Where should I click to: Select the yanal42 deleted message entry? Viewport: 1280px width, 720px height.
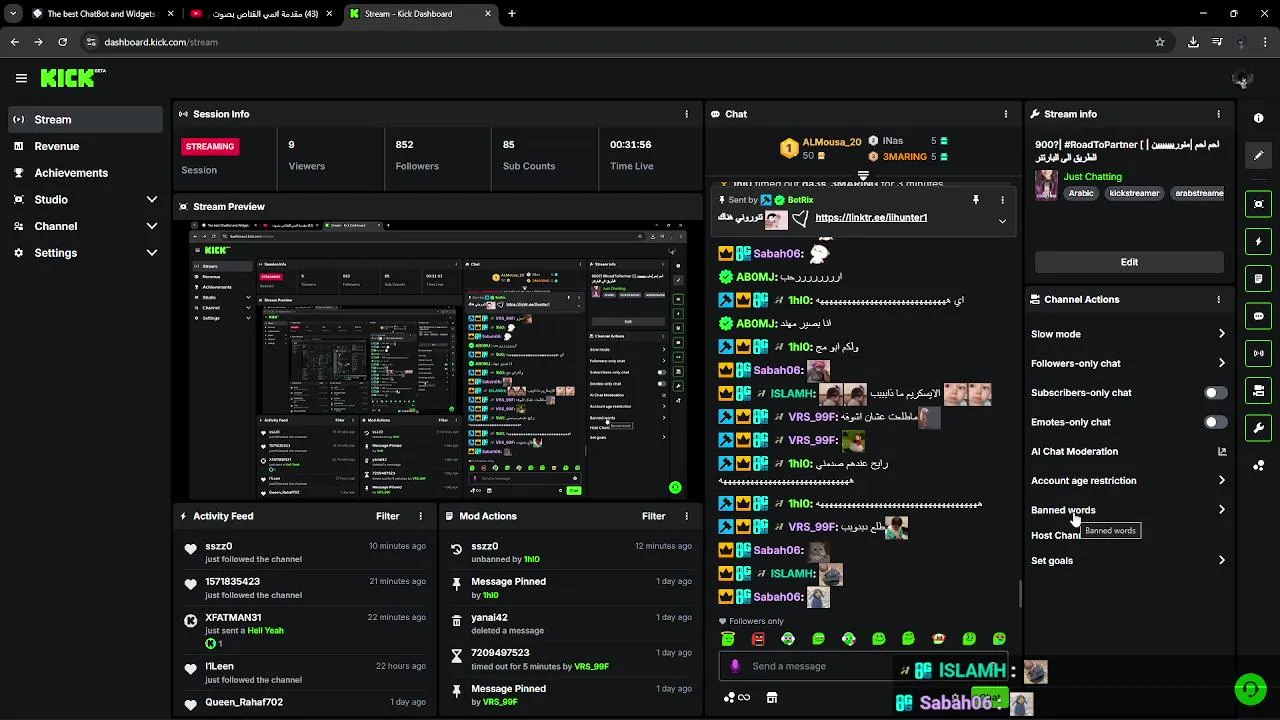[570, 624]
